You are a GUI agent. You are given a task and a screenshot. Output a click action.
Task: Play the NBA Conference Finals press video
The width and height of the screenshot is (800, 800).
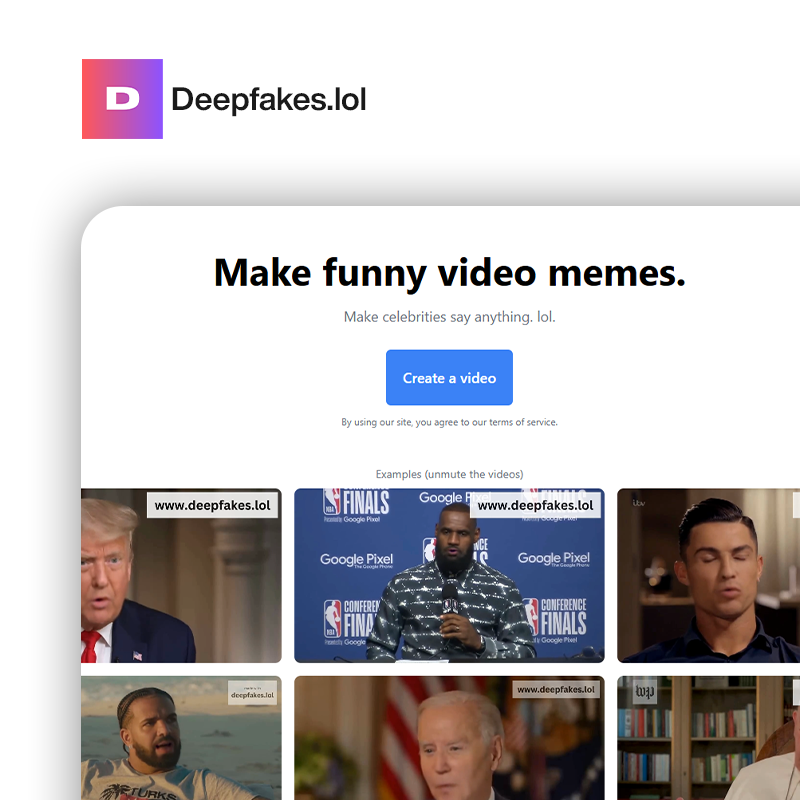(449, 576)
